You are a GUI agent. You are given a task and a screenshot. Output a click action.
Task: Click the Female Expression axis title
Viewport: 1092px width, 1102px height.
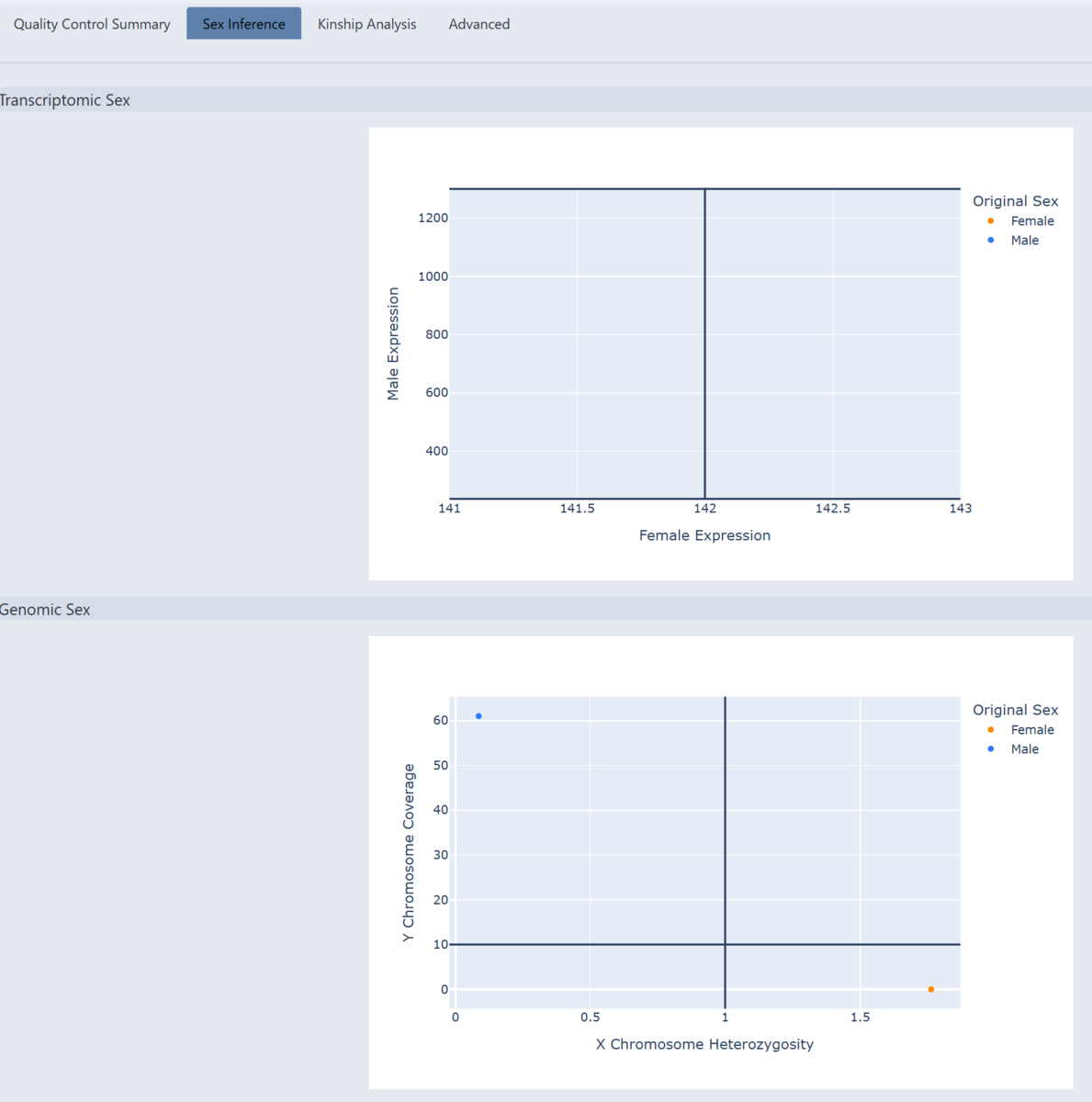(x=704, y=535)
